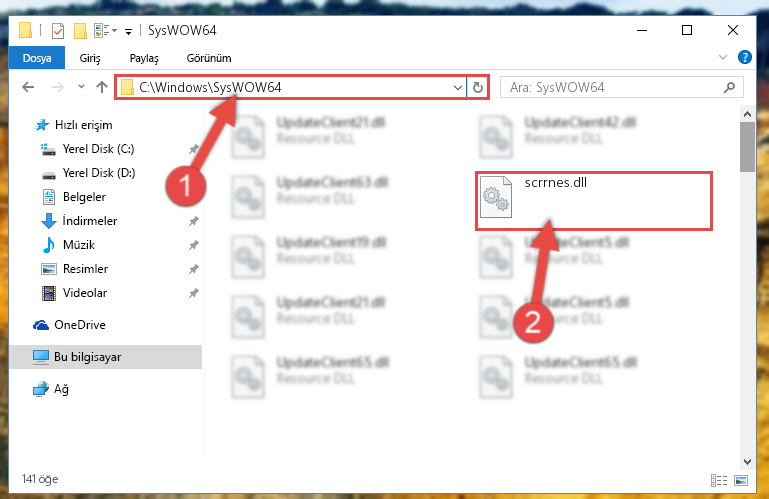Go back with the left arrow
The height and width of the screenshot is (499, 769).
(x=28, y=87)
